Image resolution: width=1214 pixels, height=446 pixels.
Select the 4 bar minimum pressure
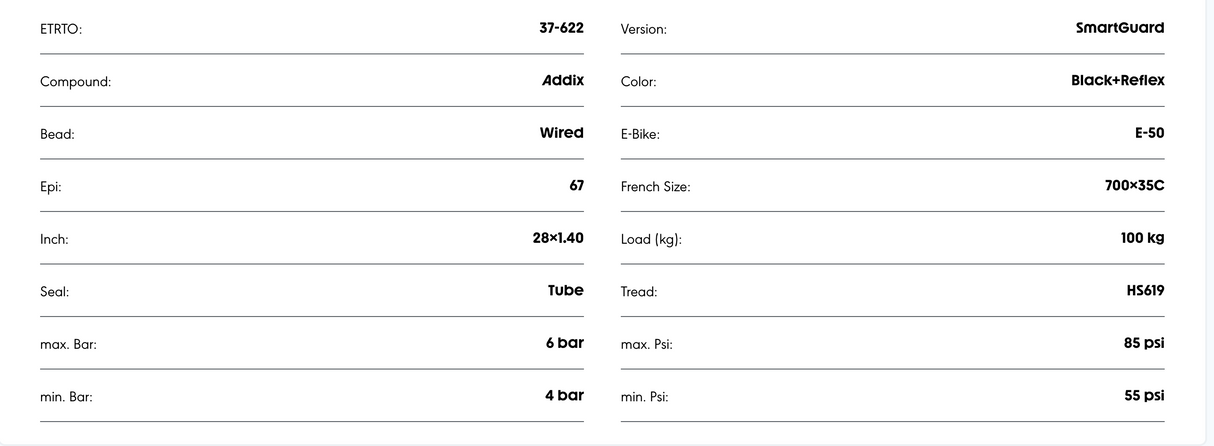tap(564, 395)
